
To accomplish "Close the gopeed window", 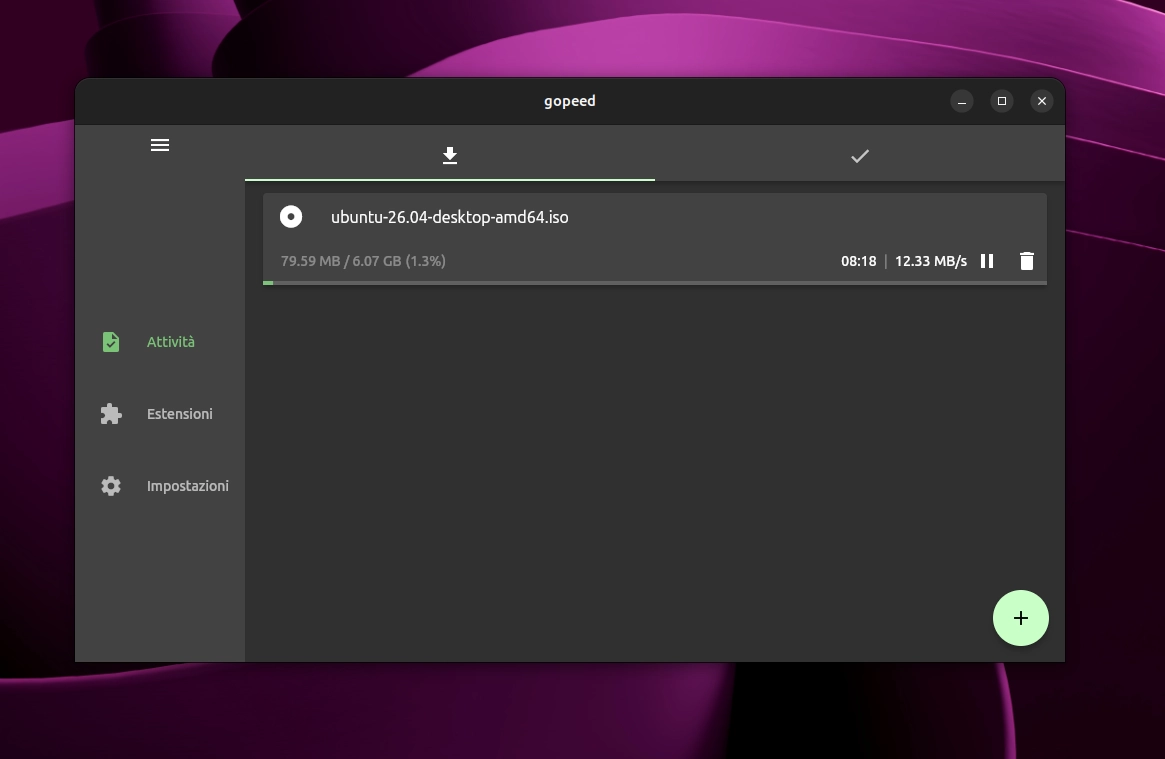I will [x=1042, y=101].
